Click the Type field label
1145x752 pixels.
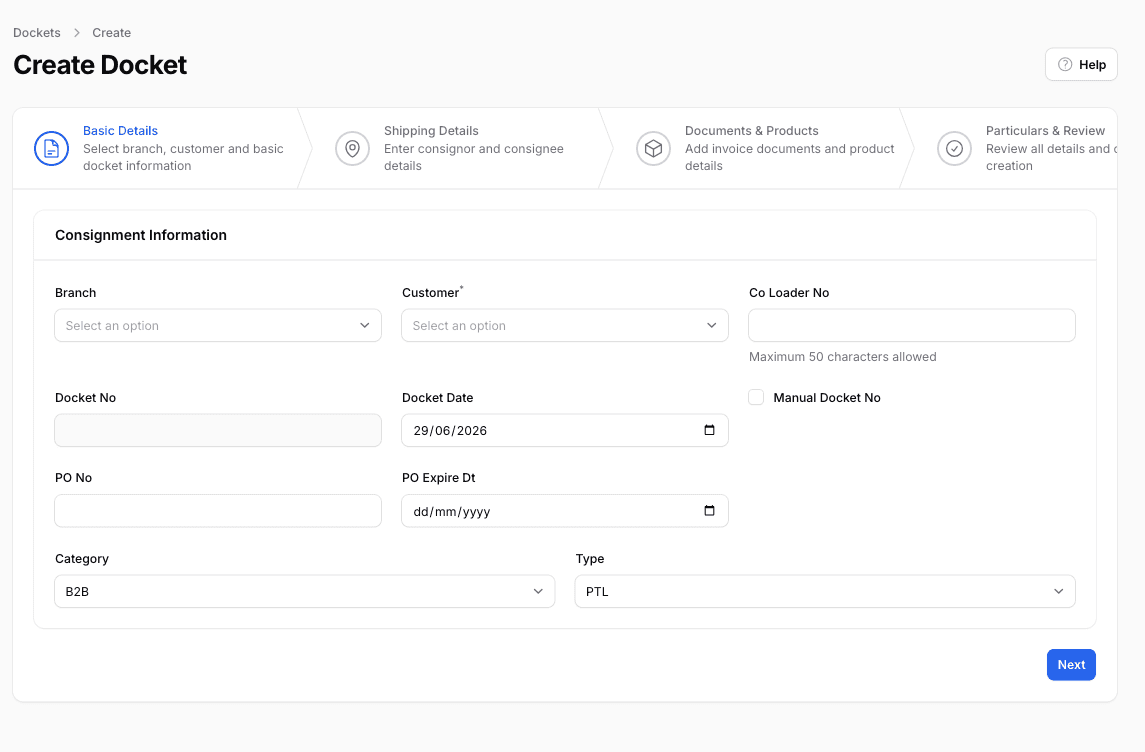point(589,559)
